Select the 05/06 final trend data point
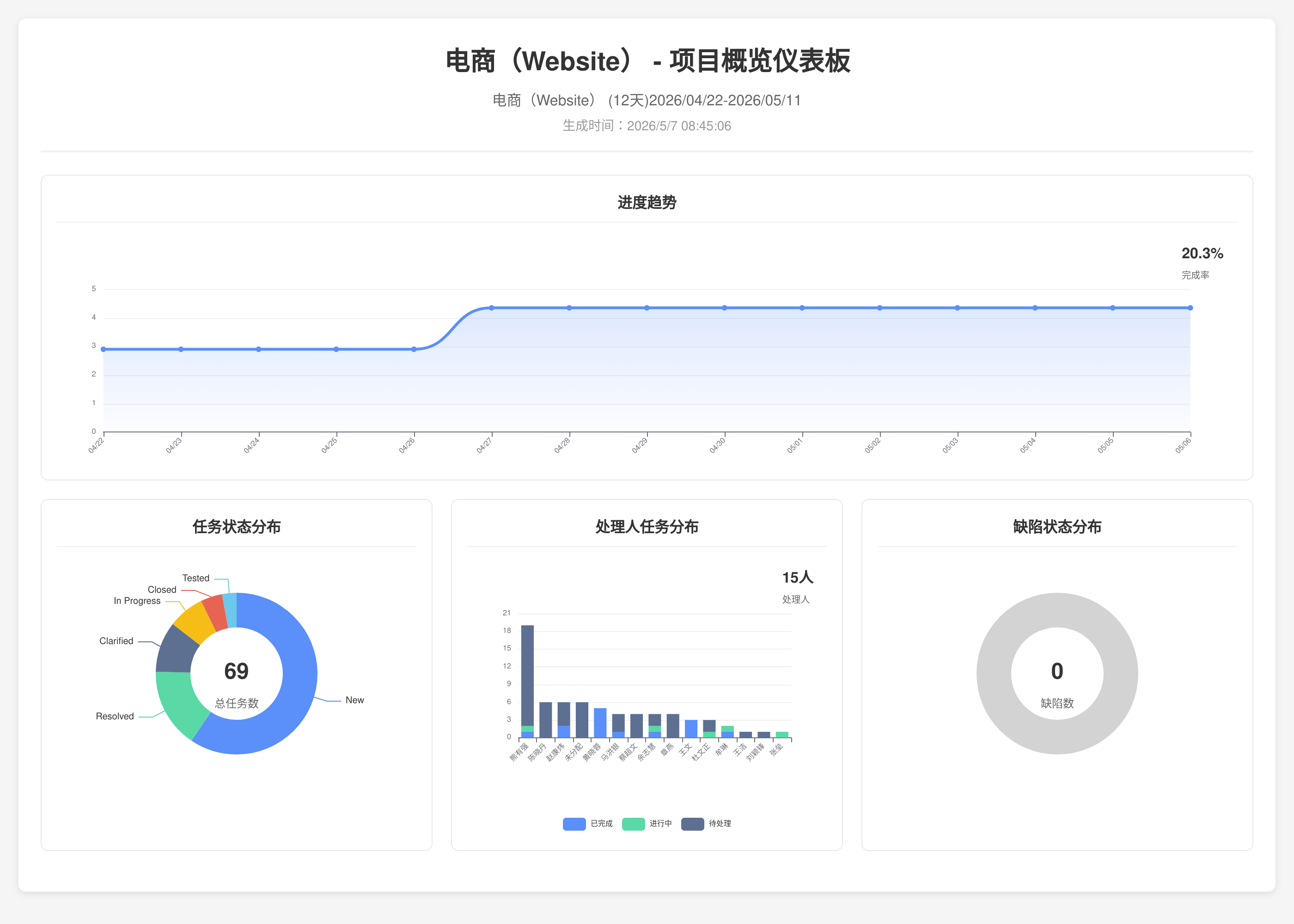 [x=1190, y=308]
